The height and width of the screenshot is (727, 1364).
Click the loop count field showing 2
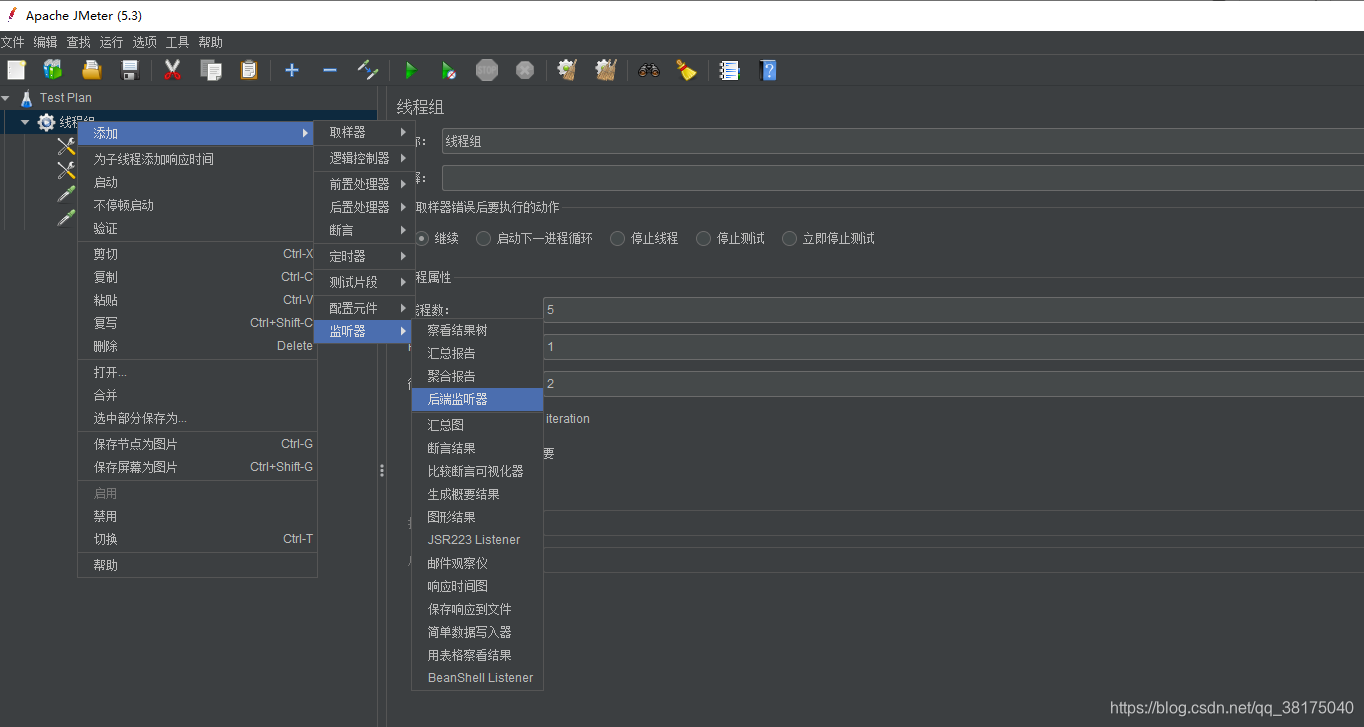pos(953,384)
